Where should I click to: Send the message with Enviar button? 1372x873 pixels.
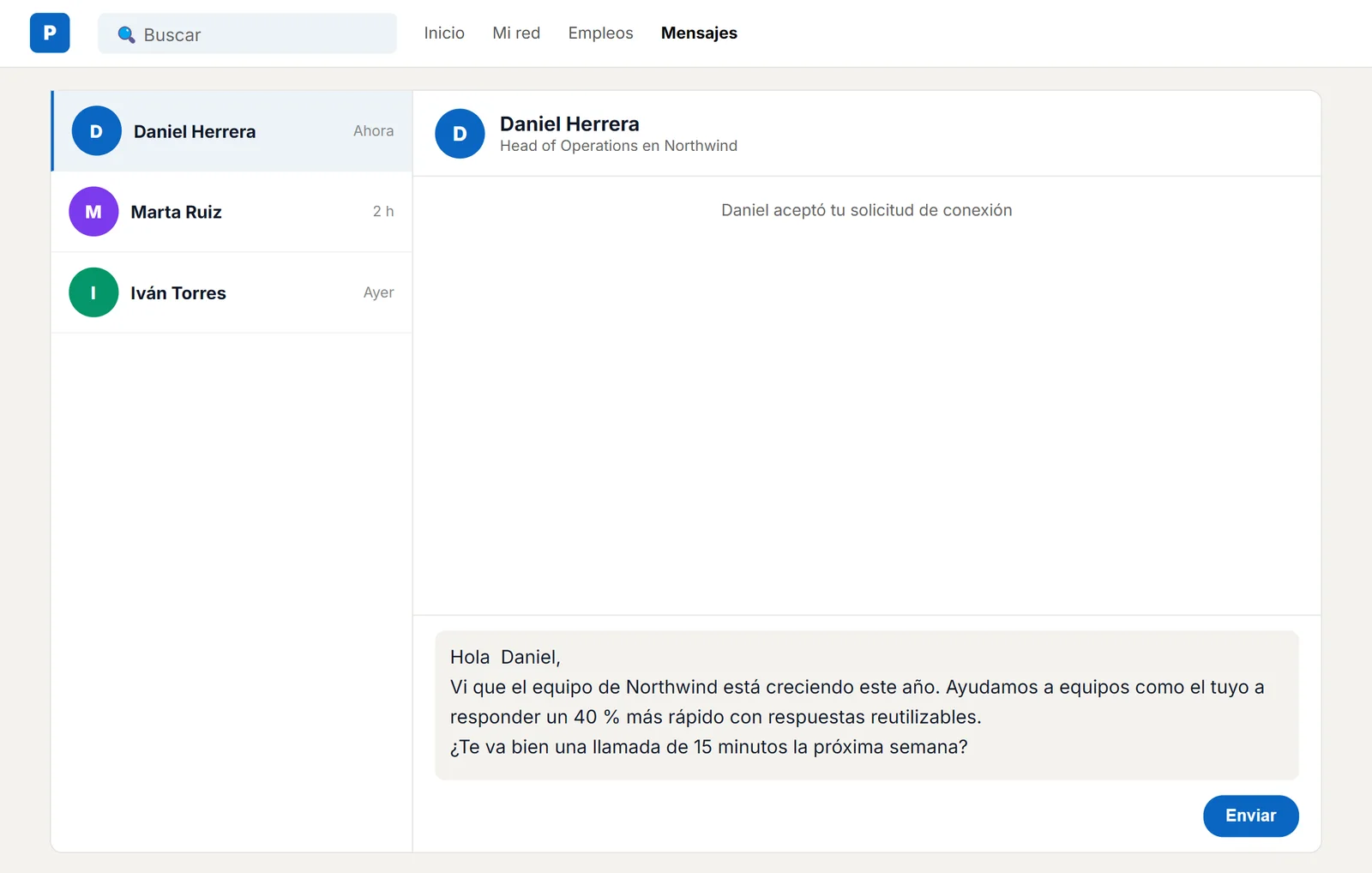point(1250,816)
